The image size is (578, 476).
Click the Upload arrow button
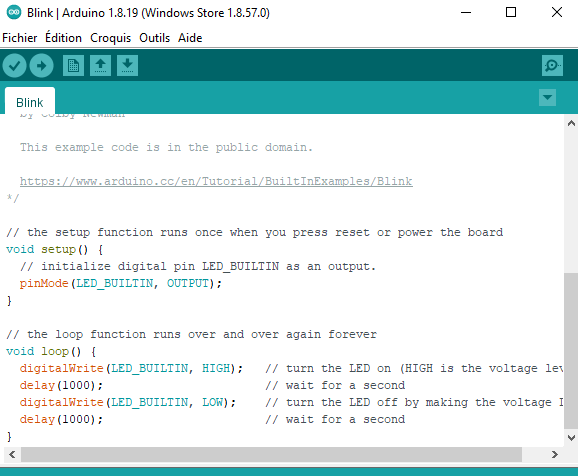[x=42, y=66]
